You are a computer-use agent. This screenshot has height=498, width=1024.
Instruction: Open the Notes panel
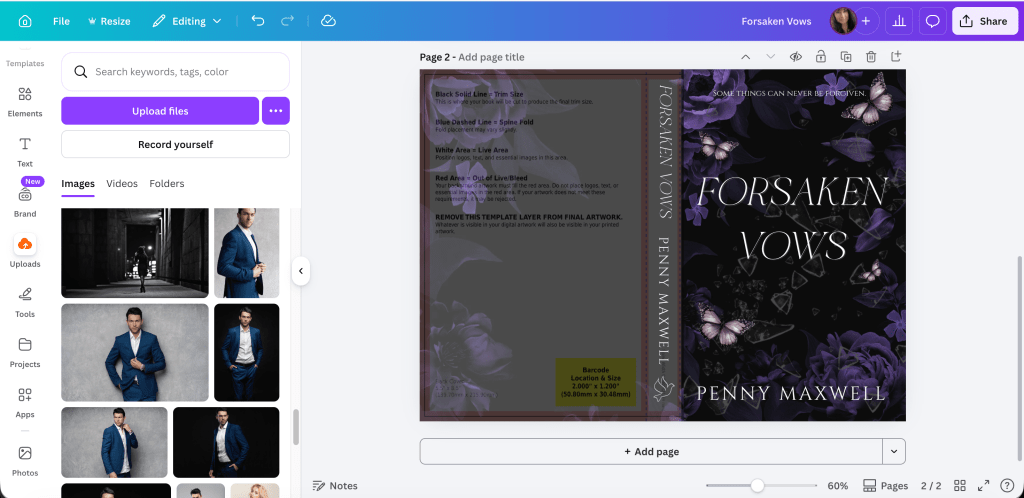pos(335,486)
